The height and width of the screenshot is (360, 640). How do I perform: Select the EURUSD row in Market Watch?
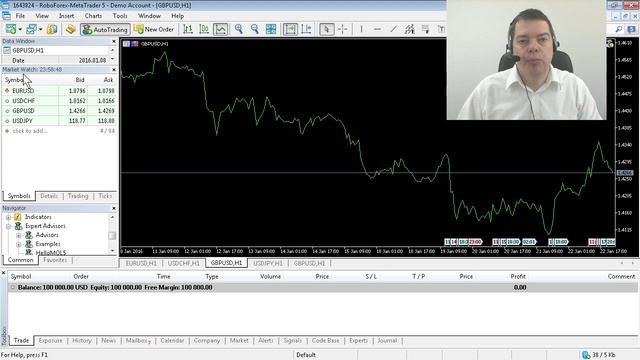(60, 91)
